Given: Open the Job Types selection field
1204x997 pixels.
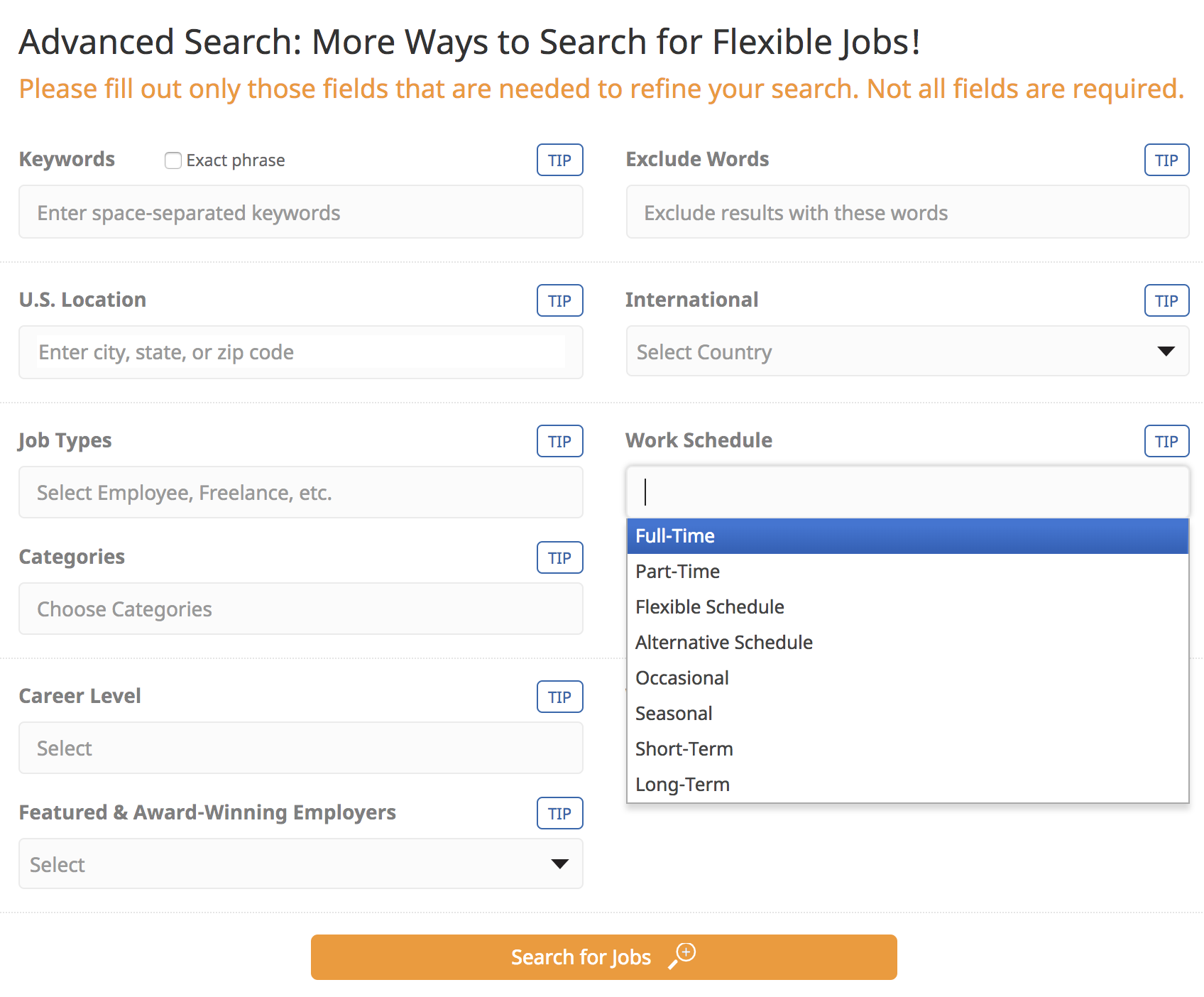Looking at the screenshot, I should click(300, 492).
